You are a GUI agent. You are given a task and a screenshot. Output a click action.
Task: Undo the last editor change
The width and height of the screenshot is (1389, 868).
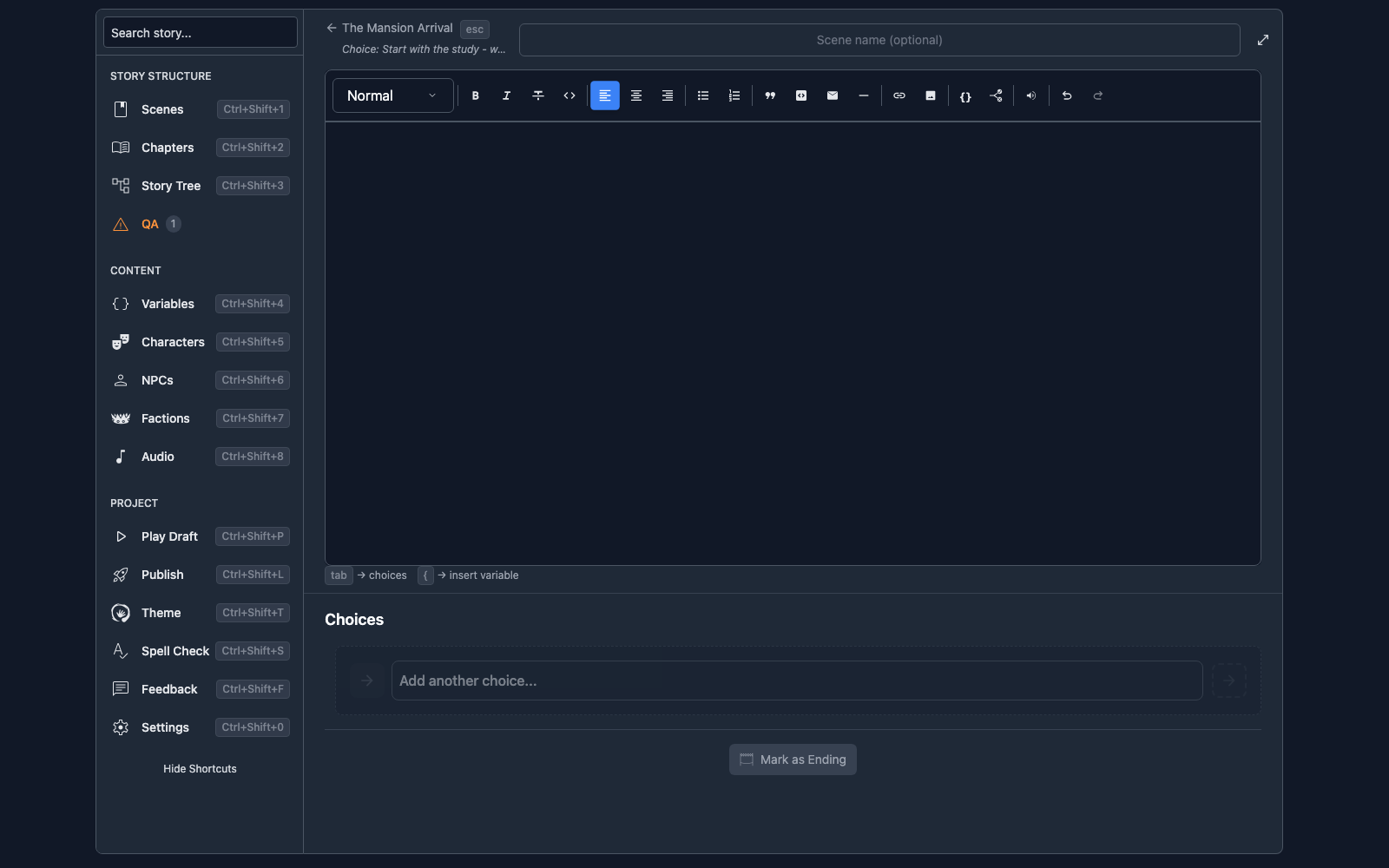[1066, 95]
